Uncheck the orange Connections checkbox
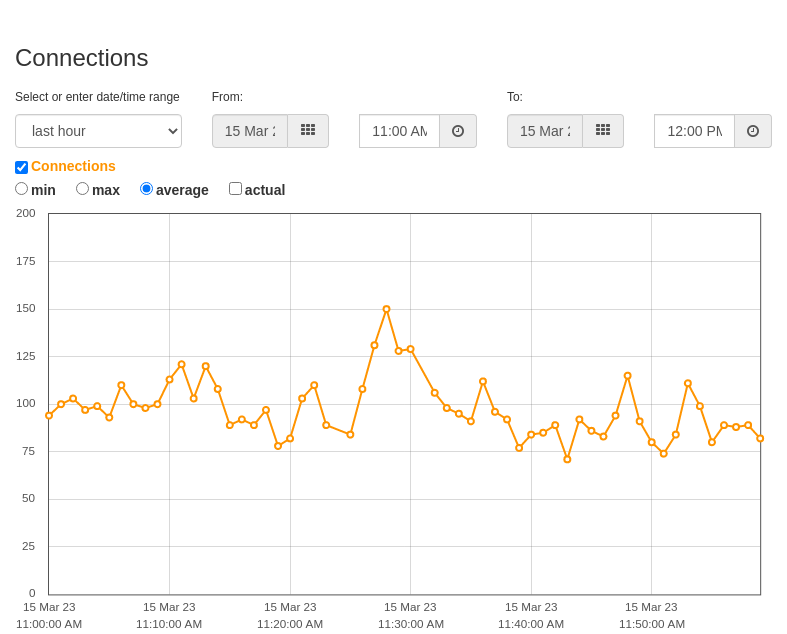Image resolution: width=787 pixels, height=634 pixels. [x=22, y=167]
